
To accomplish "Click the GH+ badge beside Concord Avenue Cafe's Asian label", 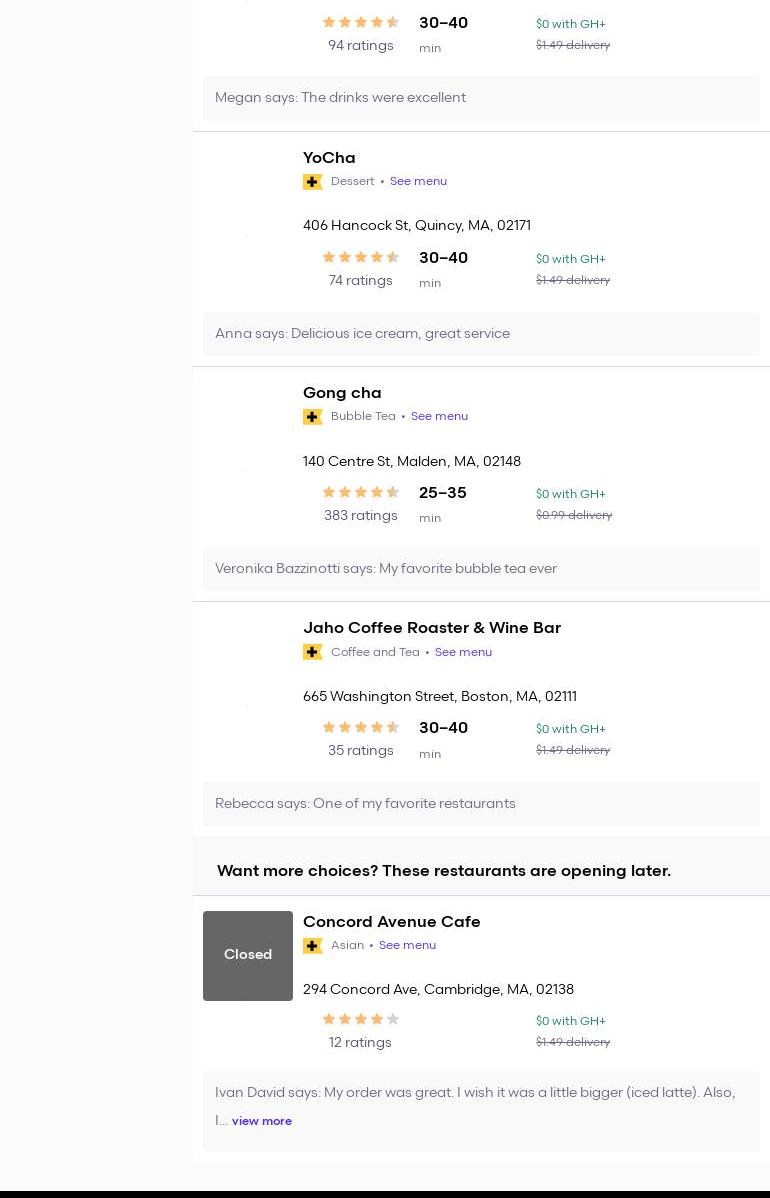I will [x=312, y=946].
